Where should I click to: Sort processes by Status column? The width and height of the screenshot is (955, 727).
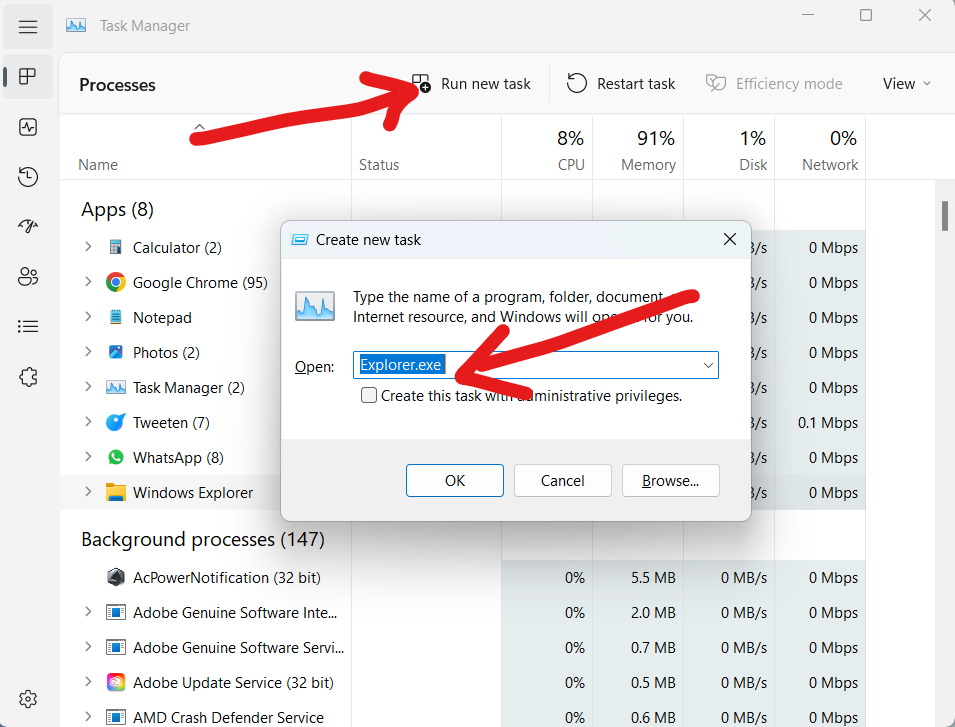click(426, 148)
